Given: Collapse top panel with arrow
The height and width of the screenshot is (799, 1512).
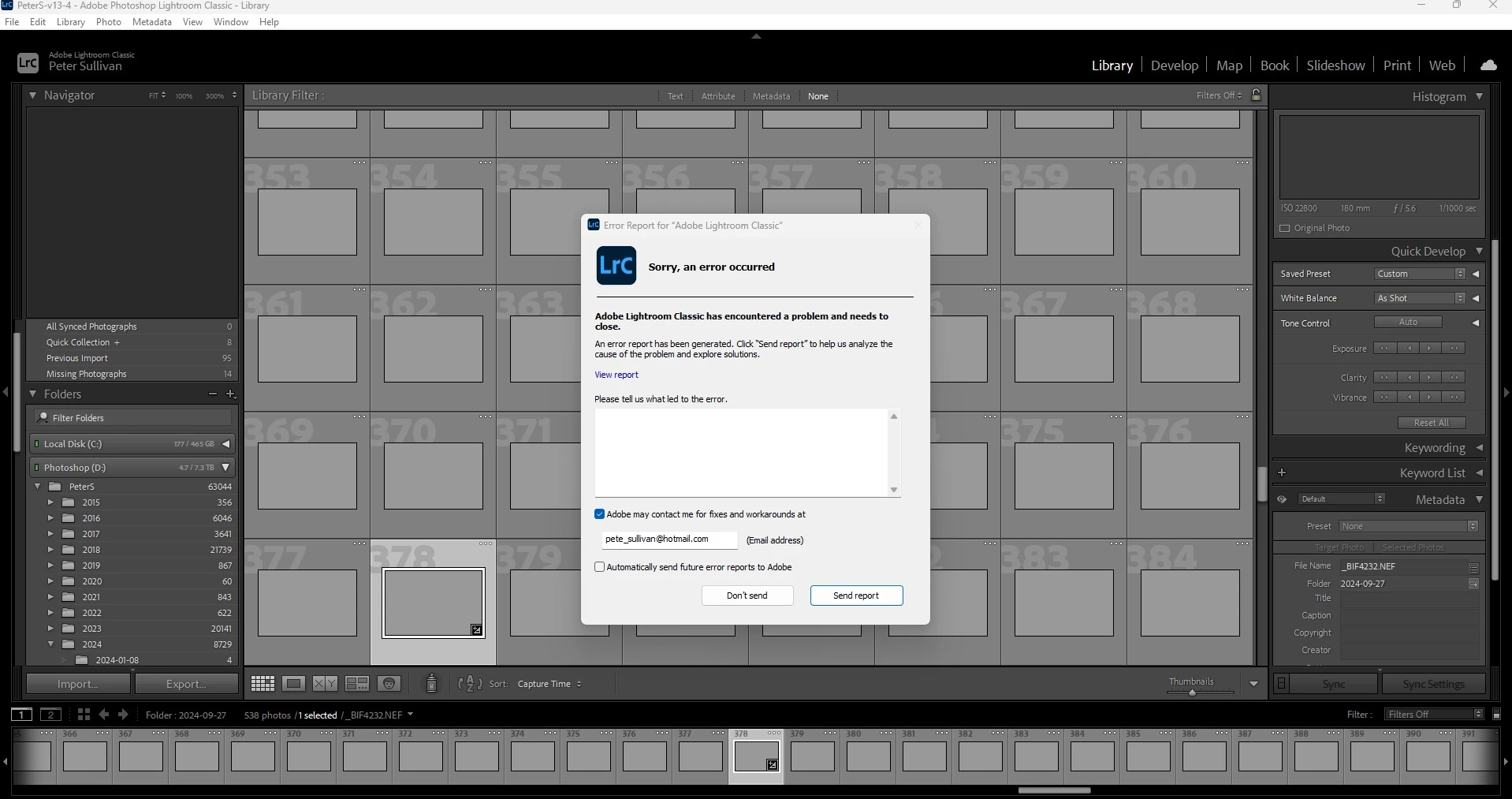Looking at the screenshot, I should tap(756, 36).
